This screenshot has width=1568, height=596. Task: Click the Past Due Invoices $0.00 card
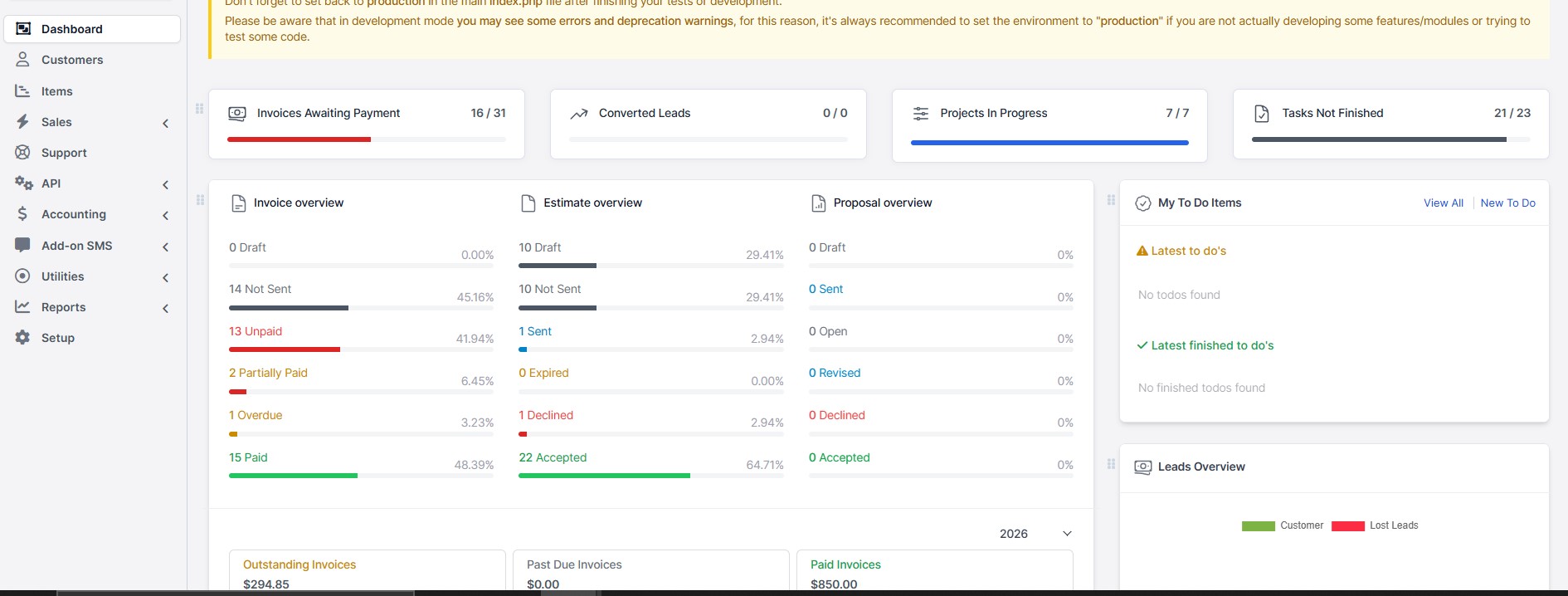(651, 572)
